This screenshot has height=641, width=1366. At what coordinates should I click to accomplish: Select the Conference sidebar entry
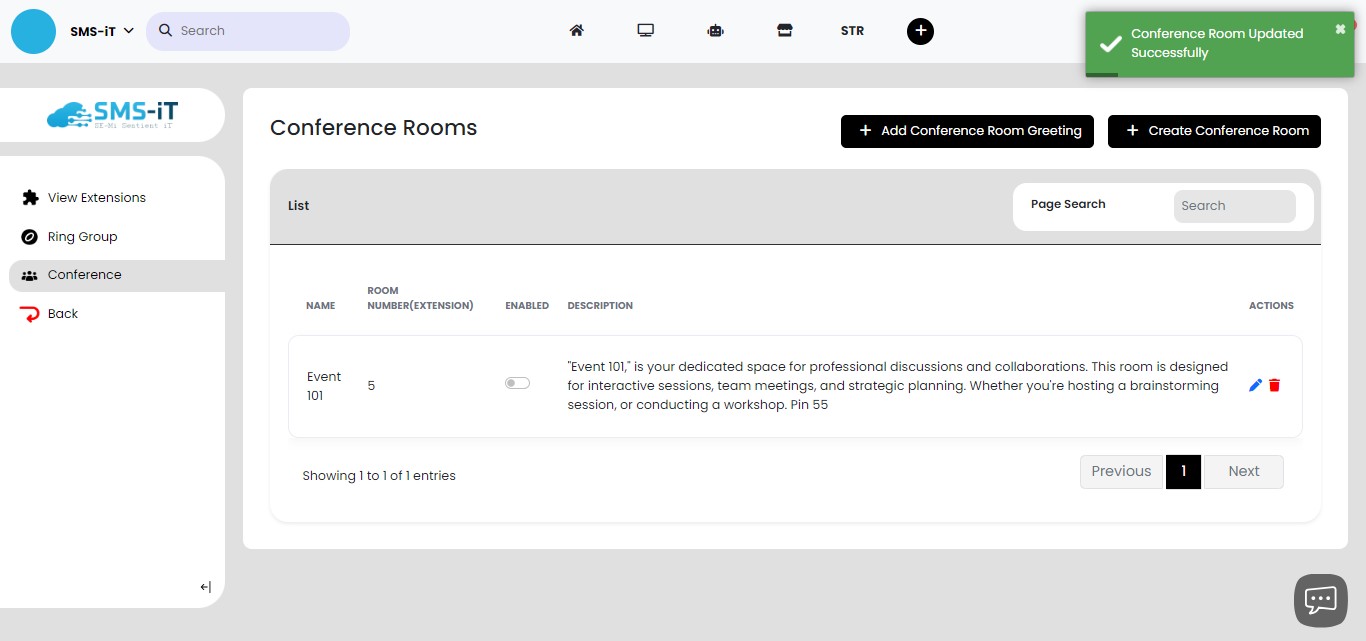click(x=85, y=274)
